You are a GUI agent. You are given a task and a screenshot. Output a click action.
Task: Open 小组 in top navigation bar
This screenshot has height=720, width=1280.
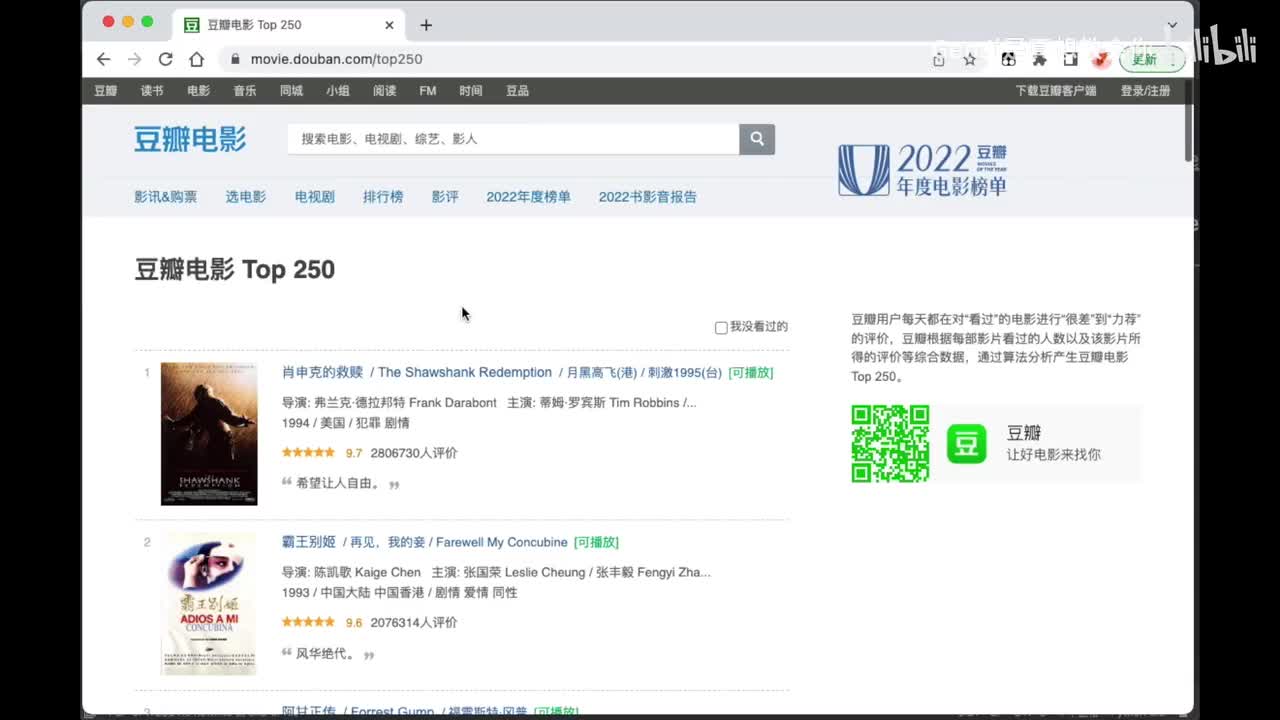tap(338, 91)
